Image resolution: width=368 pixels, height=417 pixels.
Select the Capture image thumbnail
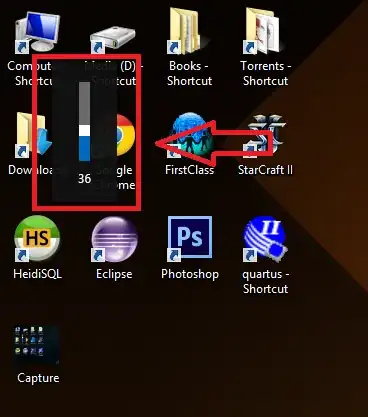(x=37, y=345)
